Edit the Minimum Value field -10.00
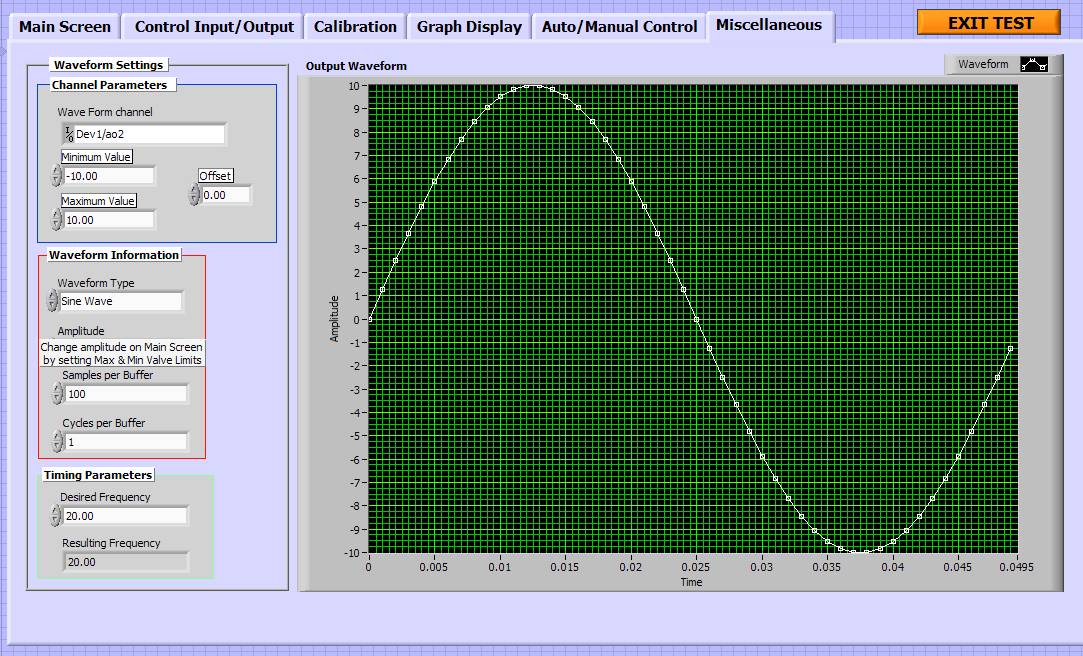 (109, 176)
